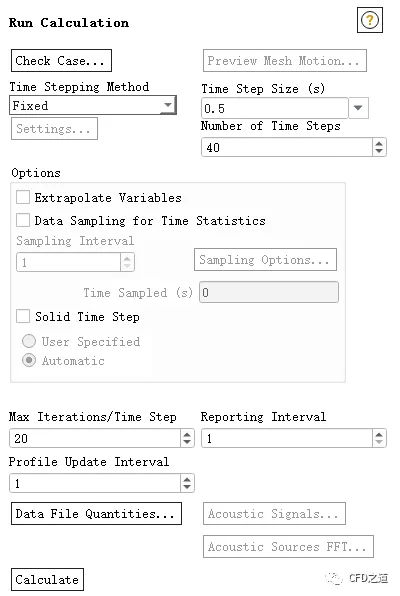Start the run with Calculate button
The image size is (400, 596).
(x=47, y=580)
